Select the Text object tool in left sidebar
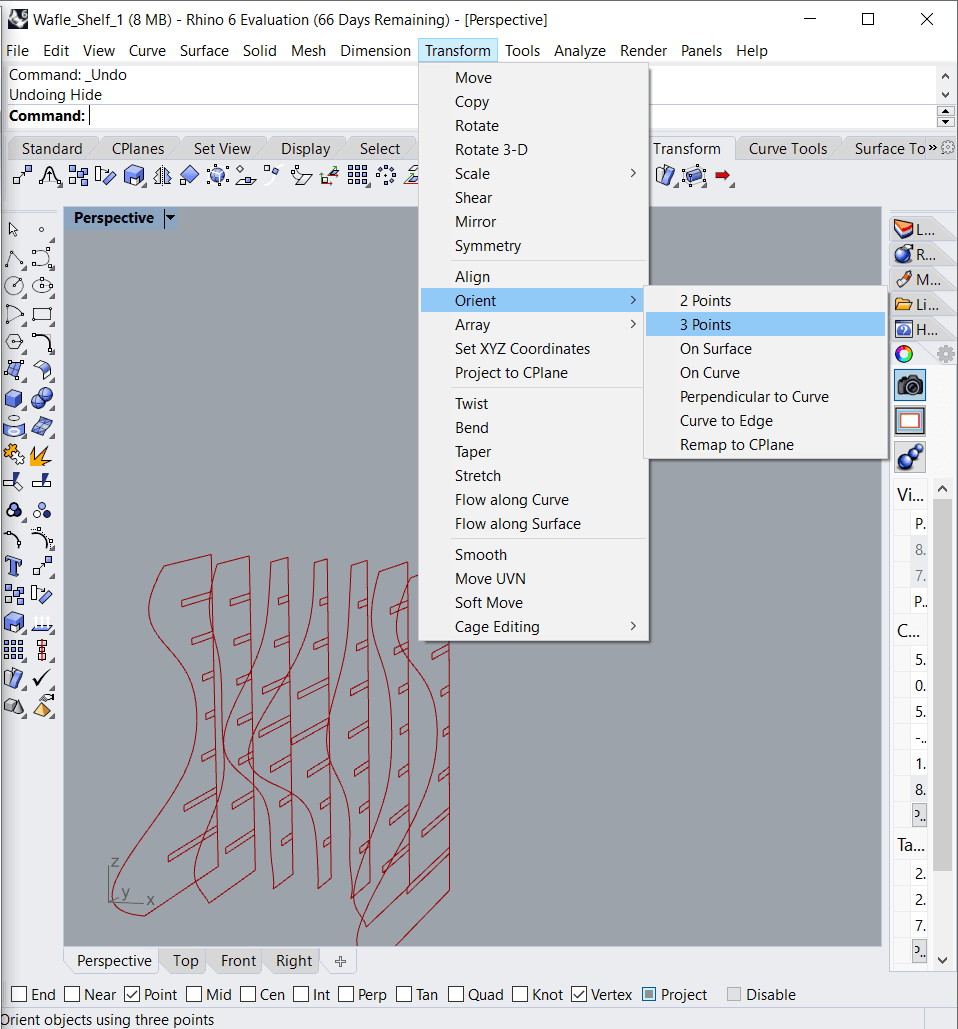This screenshot has width=958, height=1029. coord(14,567)
